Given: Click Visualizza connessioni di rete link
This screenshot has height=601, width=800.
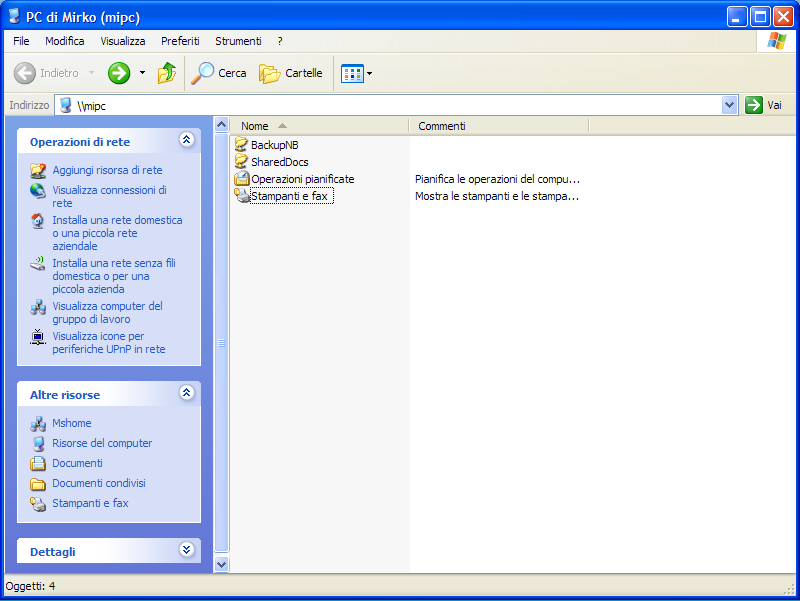Looking at the screenshot, I should point(109,196).
